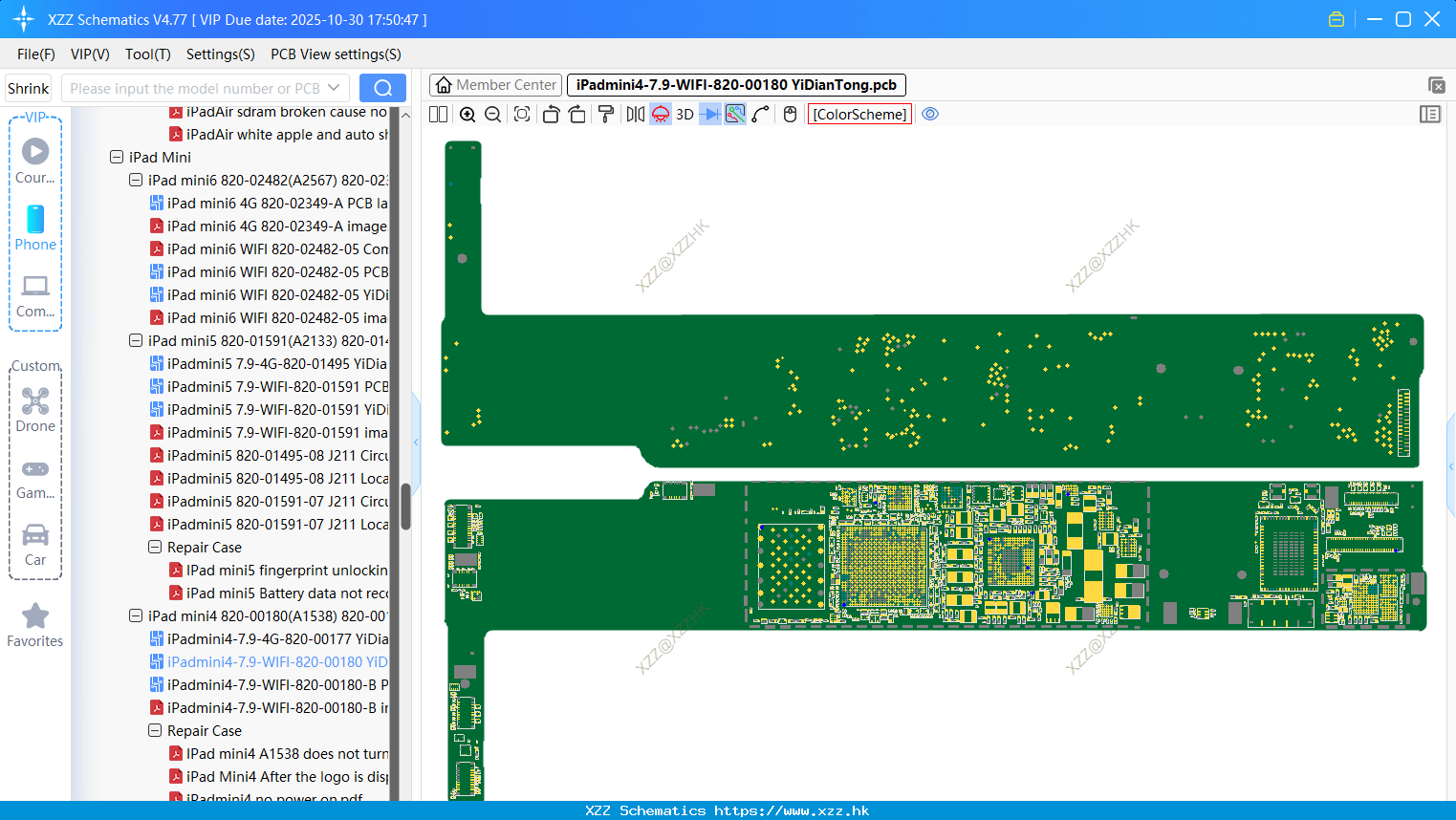
Task: Open IPad mini4 A1538 does not turn on case
Action: click(x=279, y=753)
